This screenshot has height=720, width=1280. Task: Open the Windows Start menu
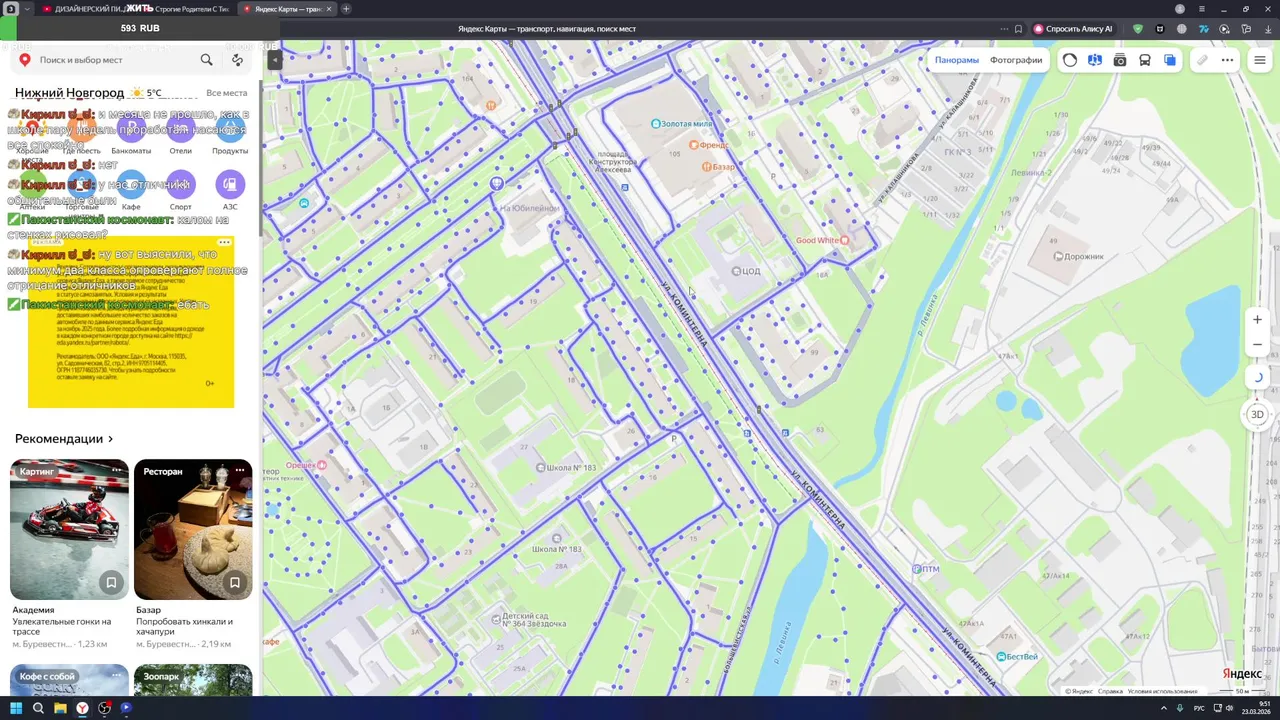click(16, 708)
